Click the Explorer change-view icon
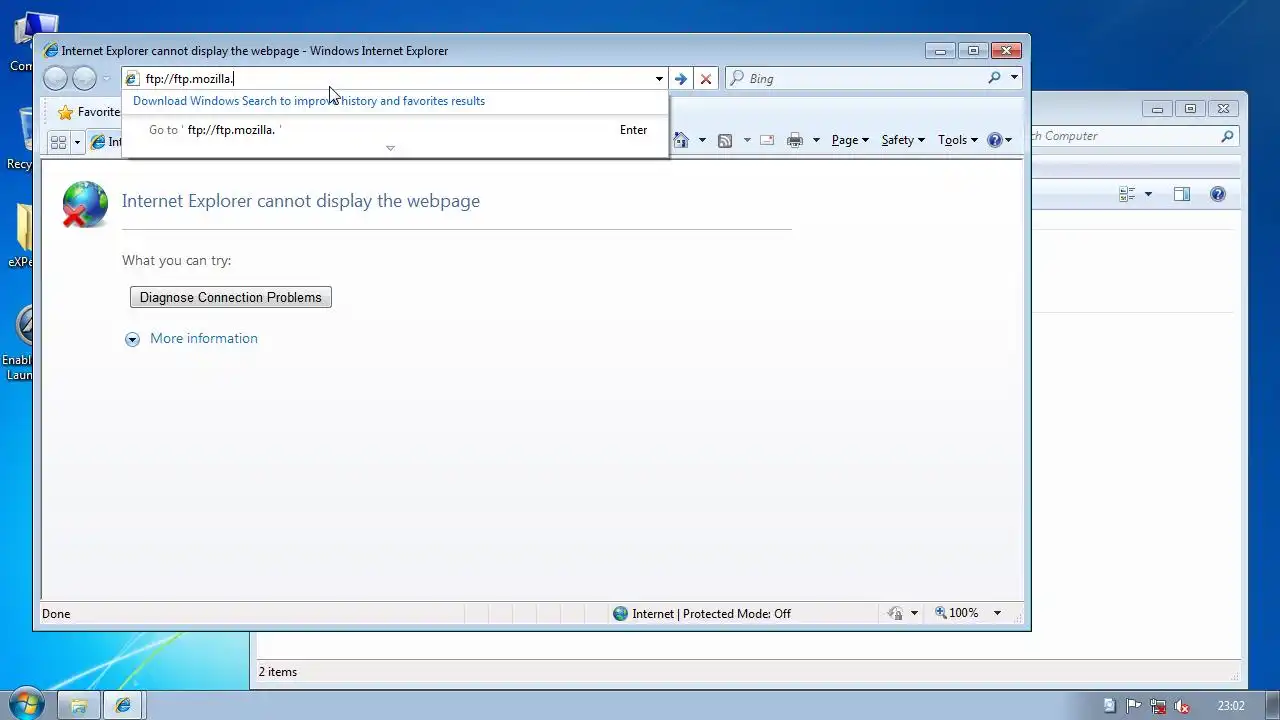Viewport: 1280px width, 720px height. [1128, 194]
